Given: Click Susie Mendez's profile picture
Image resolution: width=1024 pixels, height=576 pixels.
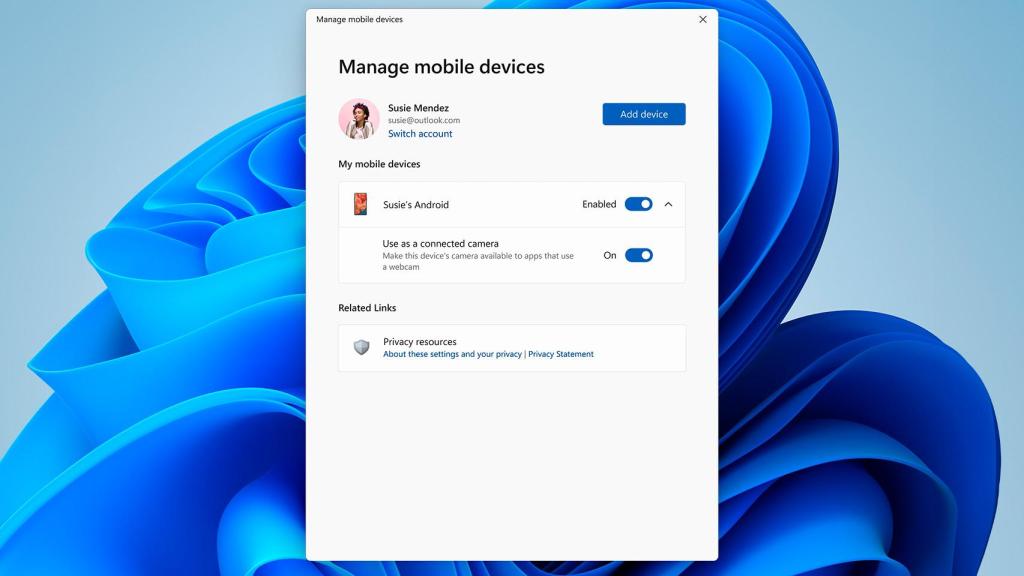Looking at the screenshot, I should click(x=359, y=119).
